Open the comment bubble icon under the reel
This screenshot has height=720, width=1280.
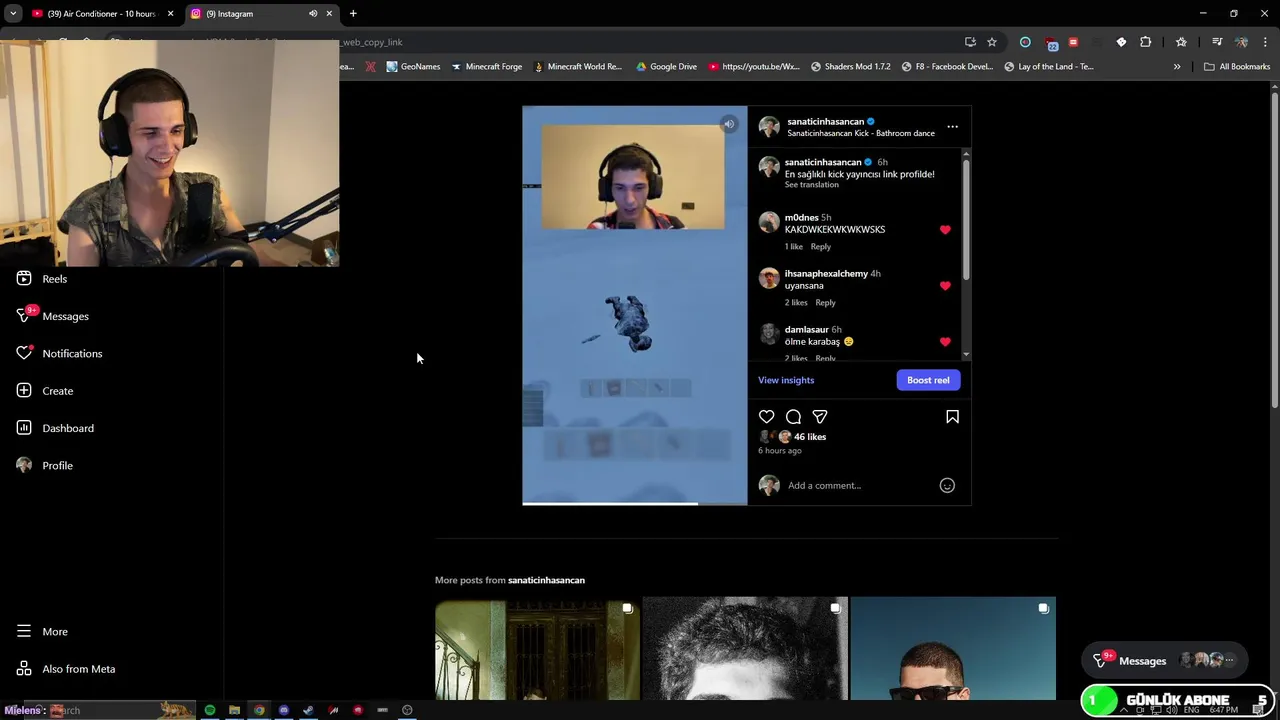[x=793, y=417]
